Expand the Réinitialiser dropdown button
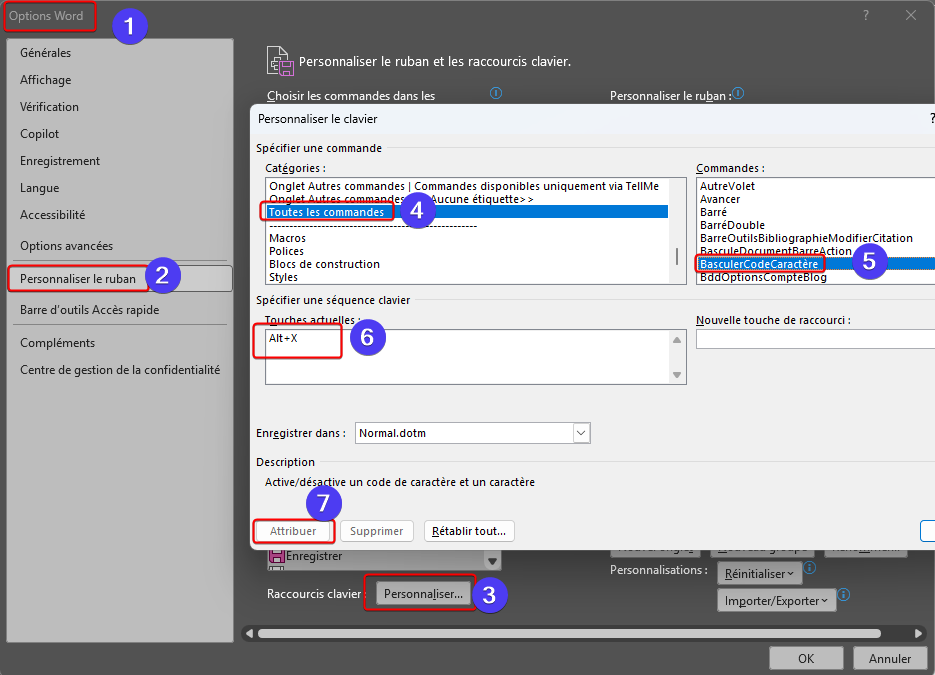Image resolution: width=935 pixels, height=675 pixels. click(759, 574)
